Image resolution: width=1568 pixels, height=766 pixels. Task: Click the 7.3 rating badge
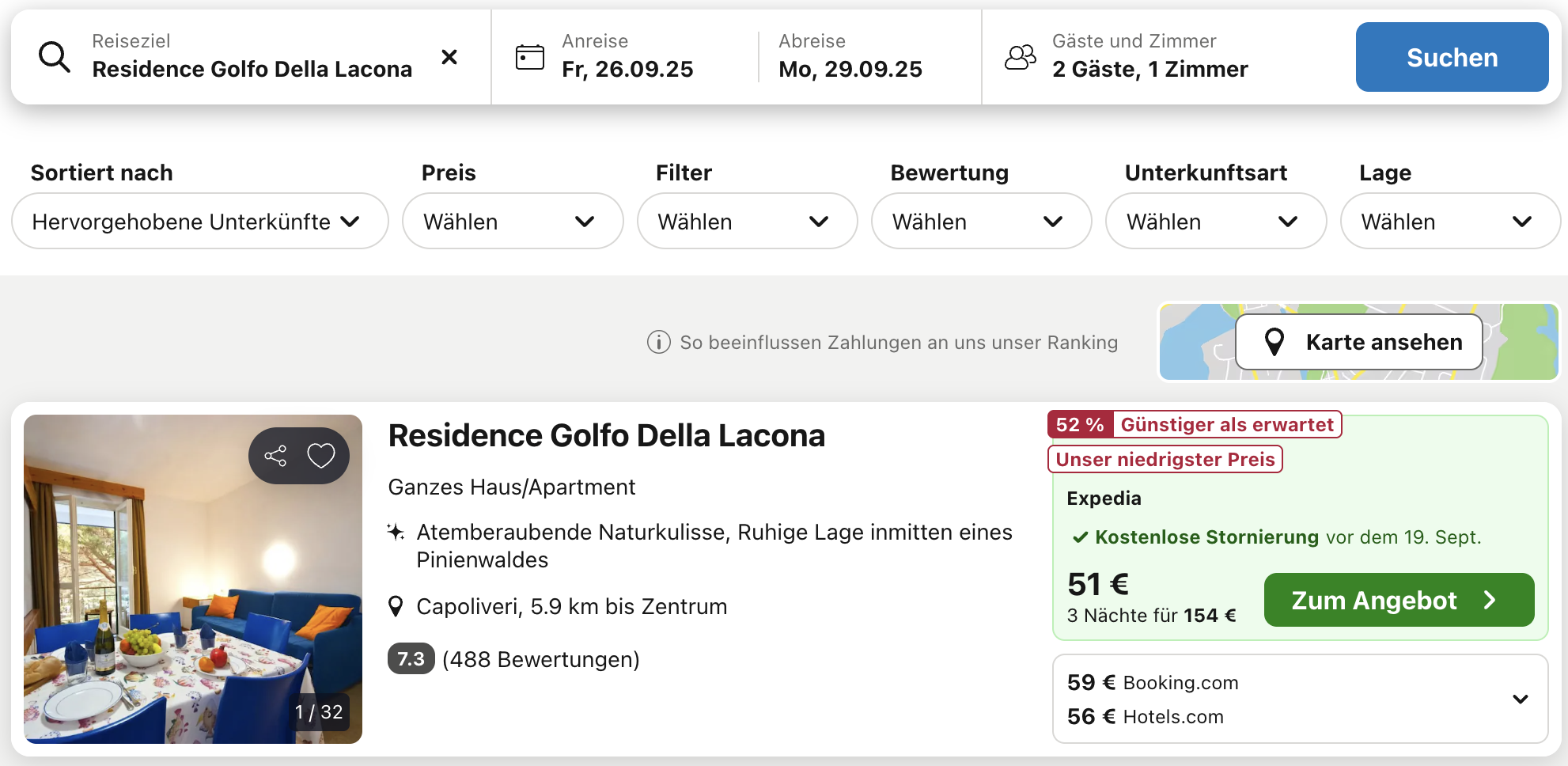coord(411,658)
